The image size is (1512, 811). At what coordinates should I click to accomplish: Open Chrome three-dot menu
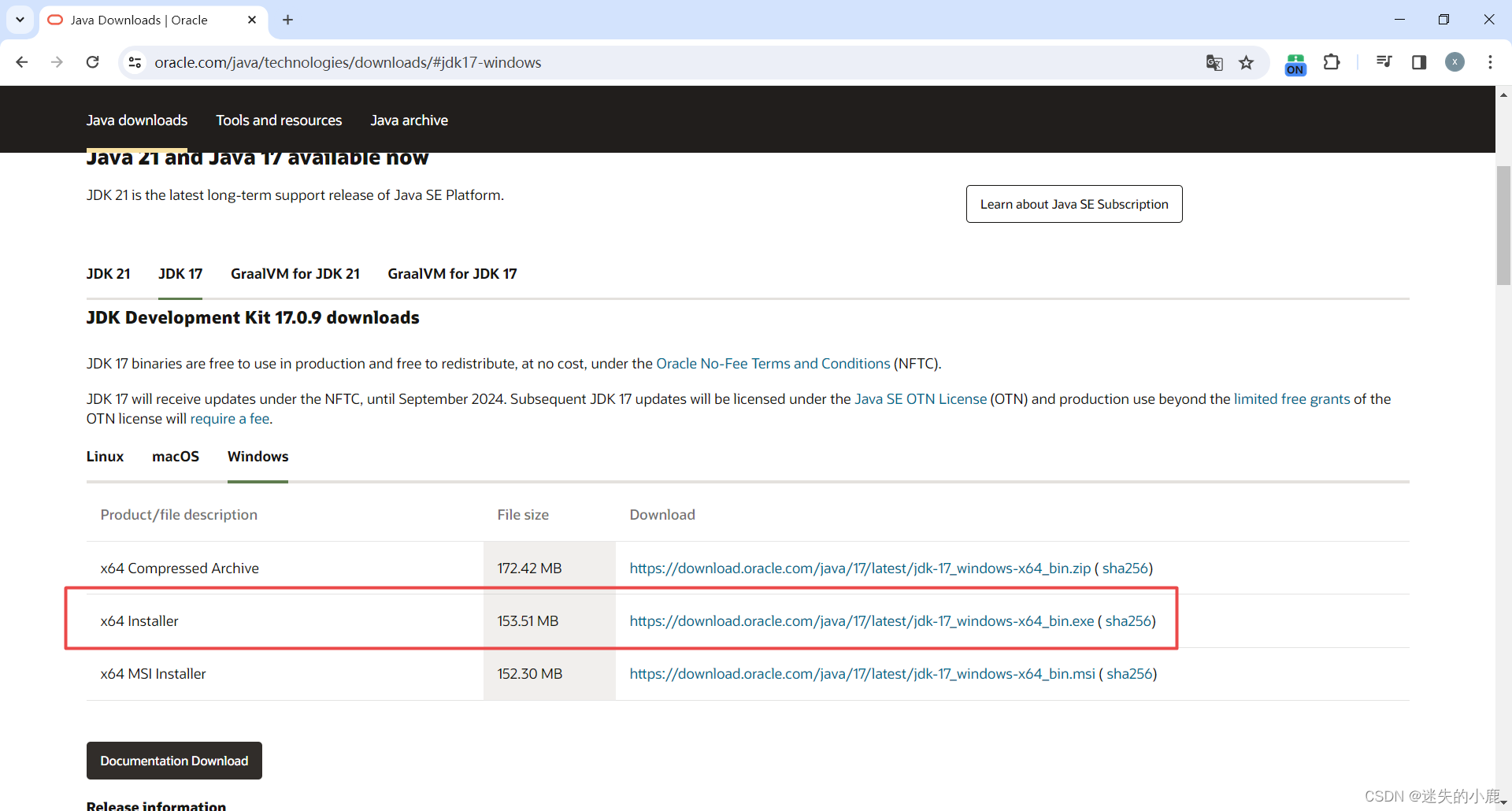[1490, 62]
